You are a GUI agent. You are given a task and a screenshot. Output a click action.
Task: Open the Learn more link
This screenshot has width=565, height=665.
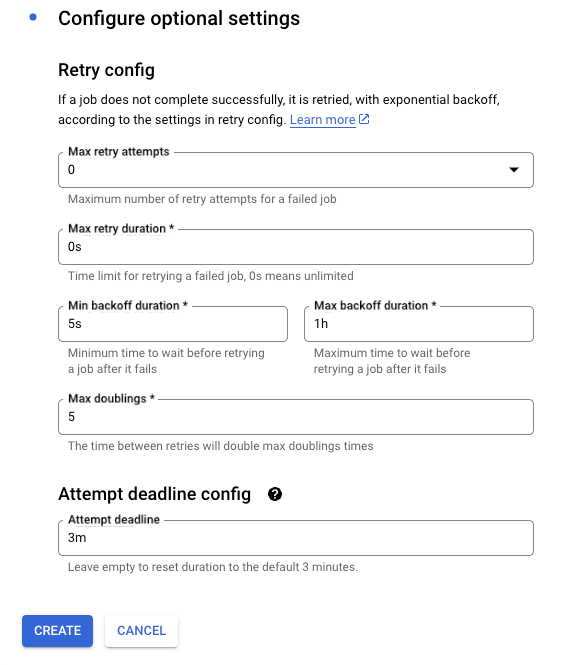click(322, 120)
